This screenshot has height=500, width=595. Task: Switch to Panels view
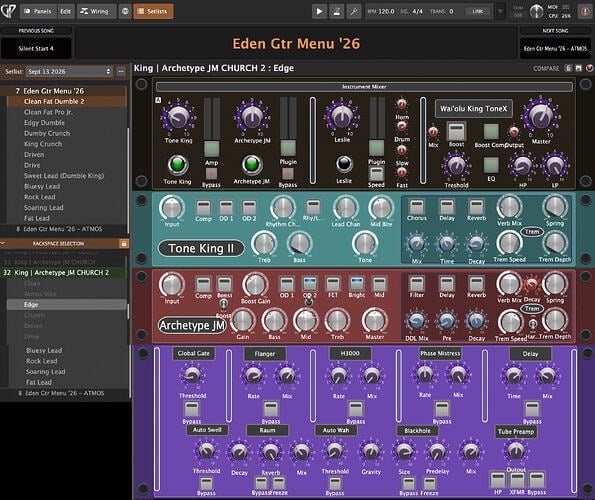[38, 11]
